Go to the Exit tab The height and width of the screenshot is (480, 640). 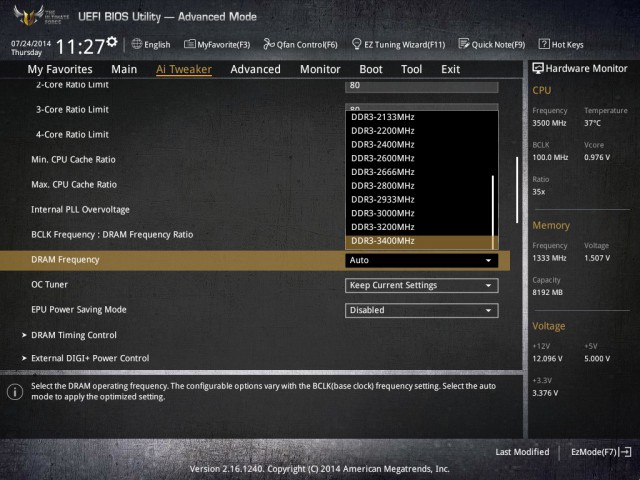pyautogui.click(x=451, y=69)
